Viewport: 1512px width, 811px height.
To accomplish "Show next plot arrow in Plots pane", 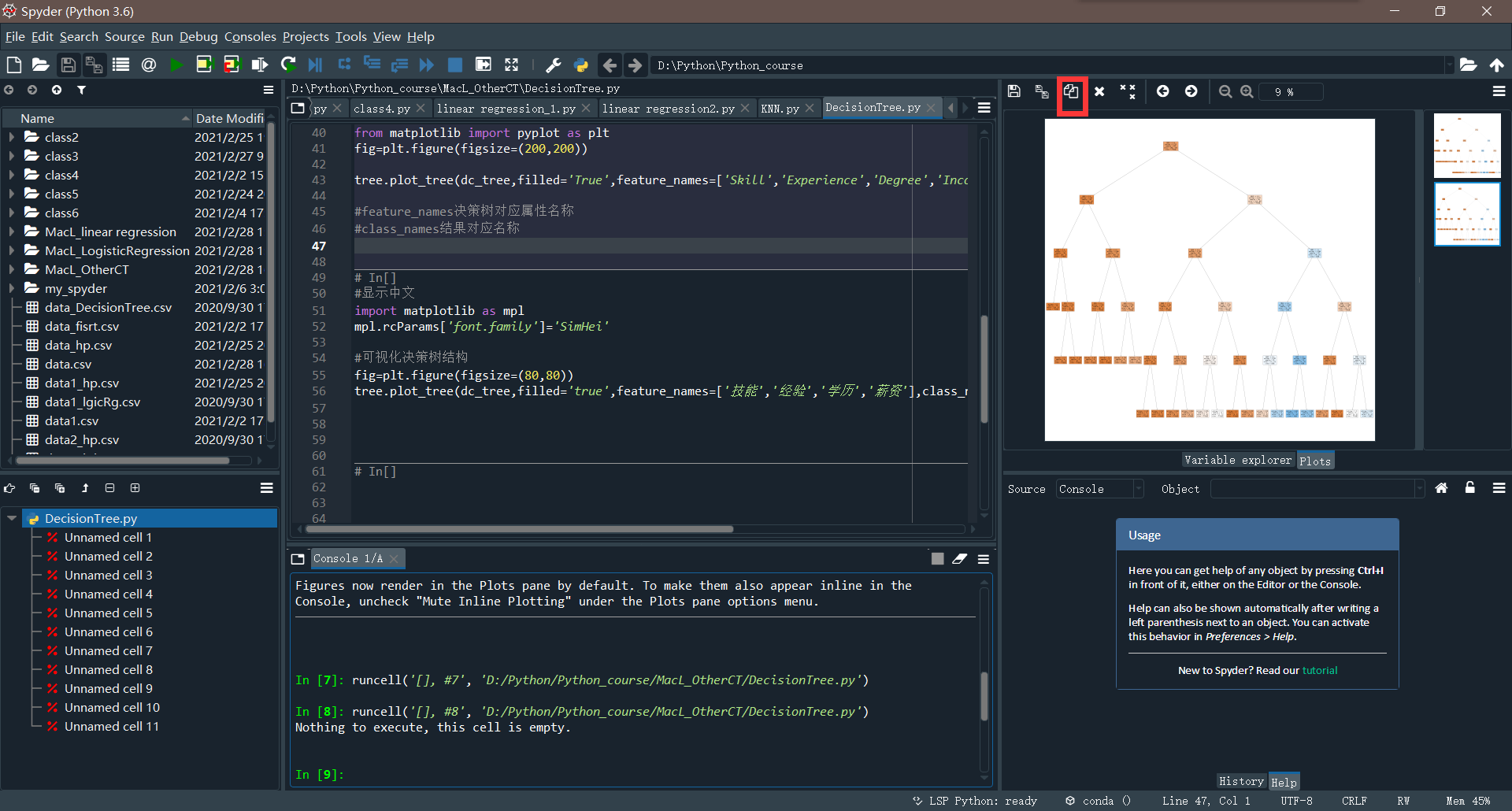I will click(x=1191, y=91).
